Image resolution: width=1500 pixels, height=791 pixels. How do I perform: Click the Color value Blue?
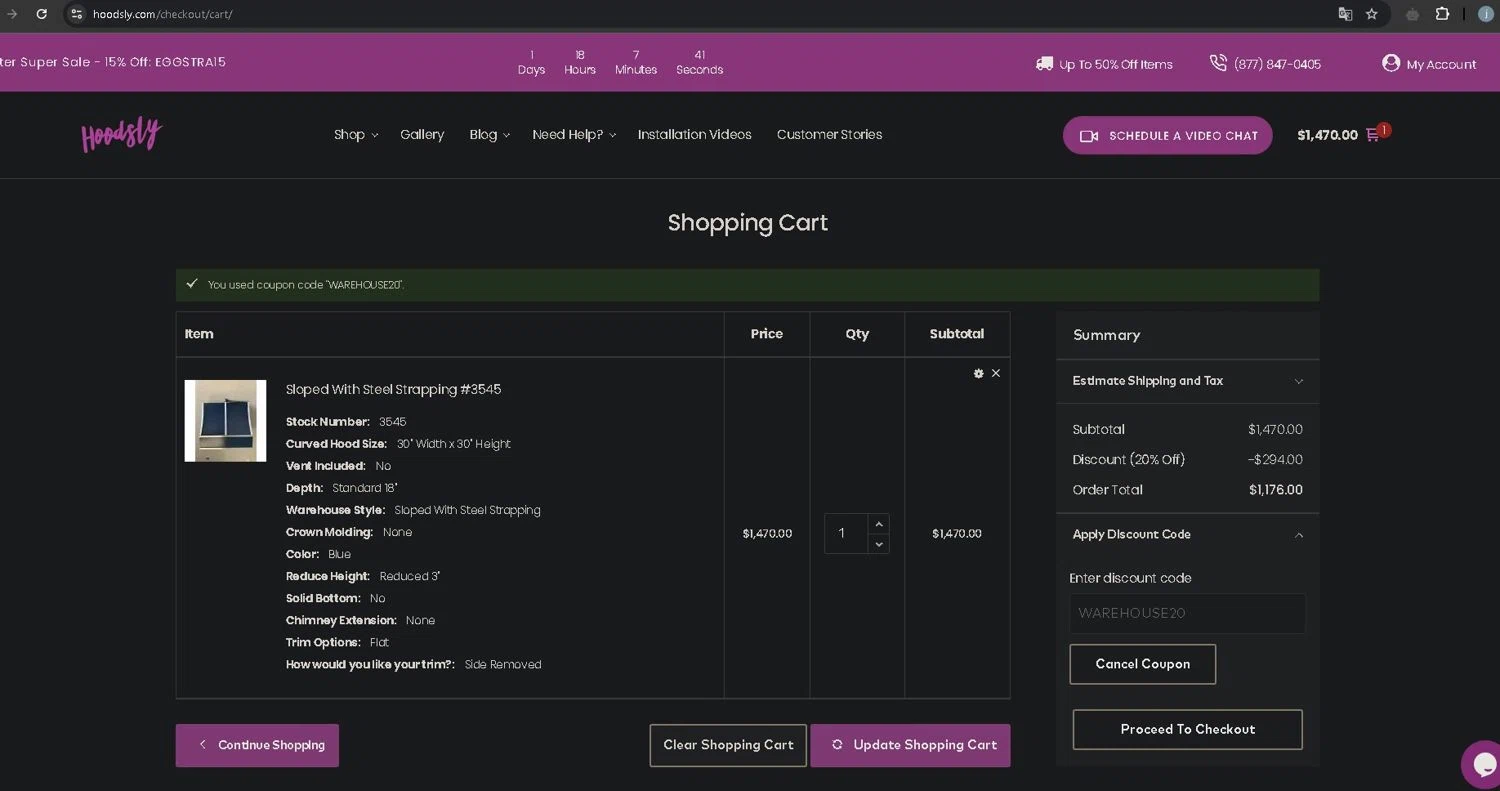click(339, 554)
